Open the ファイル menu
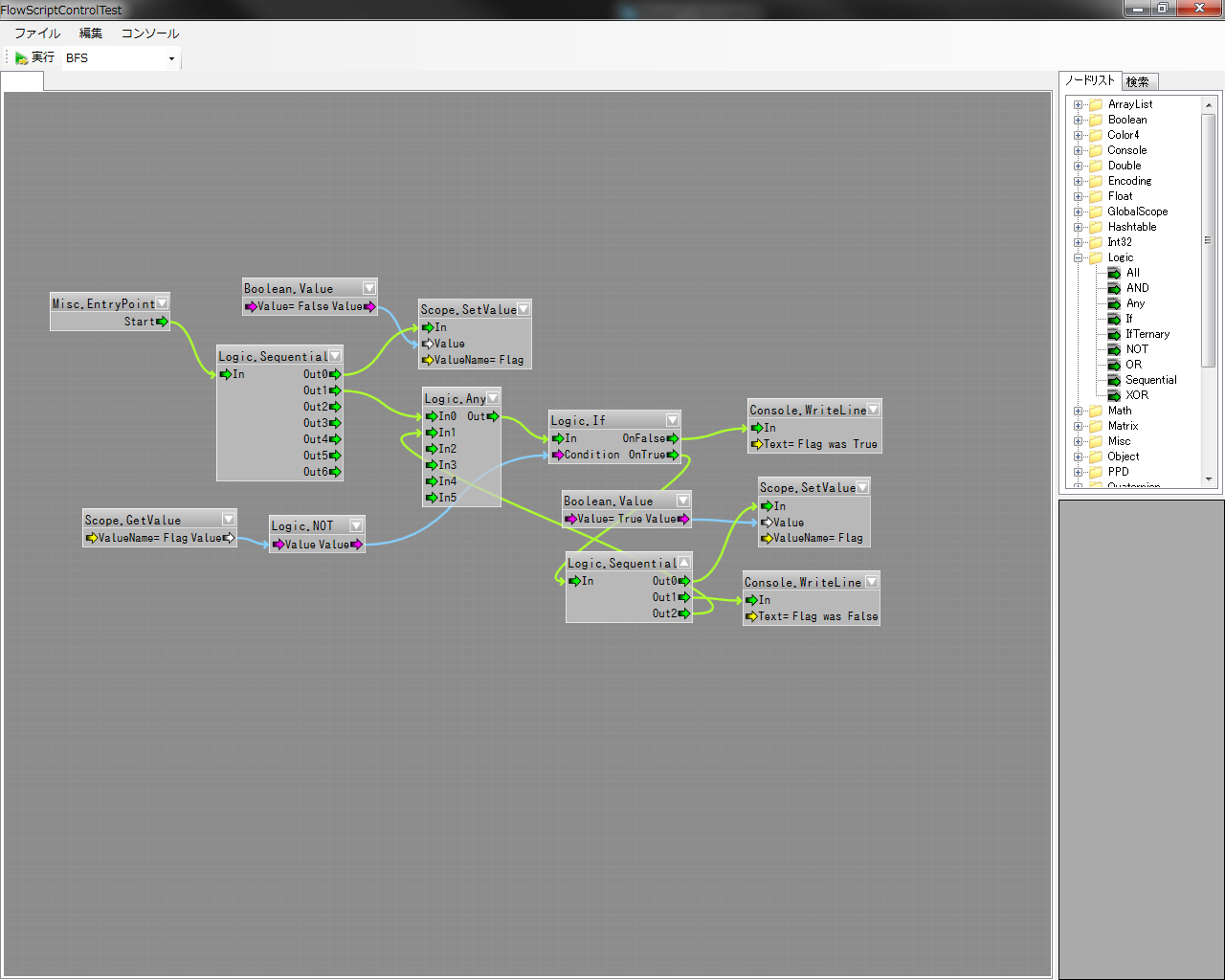Viewport: 1225px width, 980px height. coord(37,33)
